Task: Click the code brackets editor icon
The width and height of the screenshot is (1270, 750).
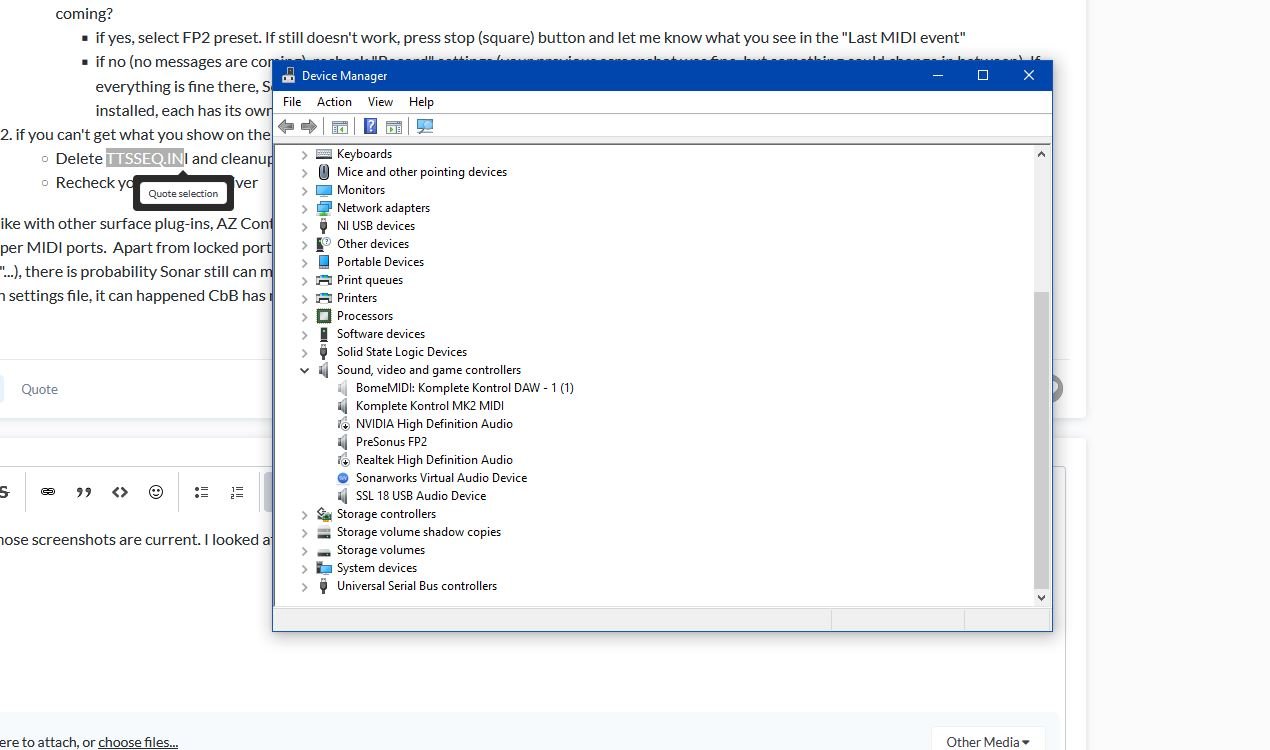Action: click(120, 492)
